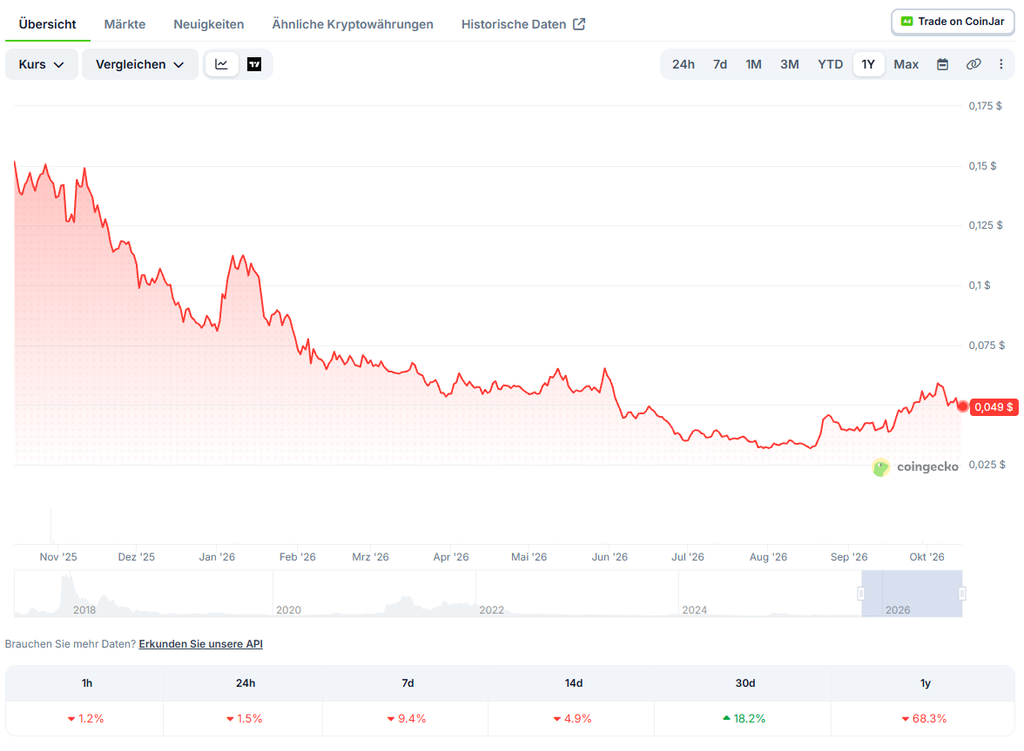Open the Vergleichen dropdown
The width and height of the screenshot is (1024, 751).
coord(140,64)
